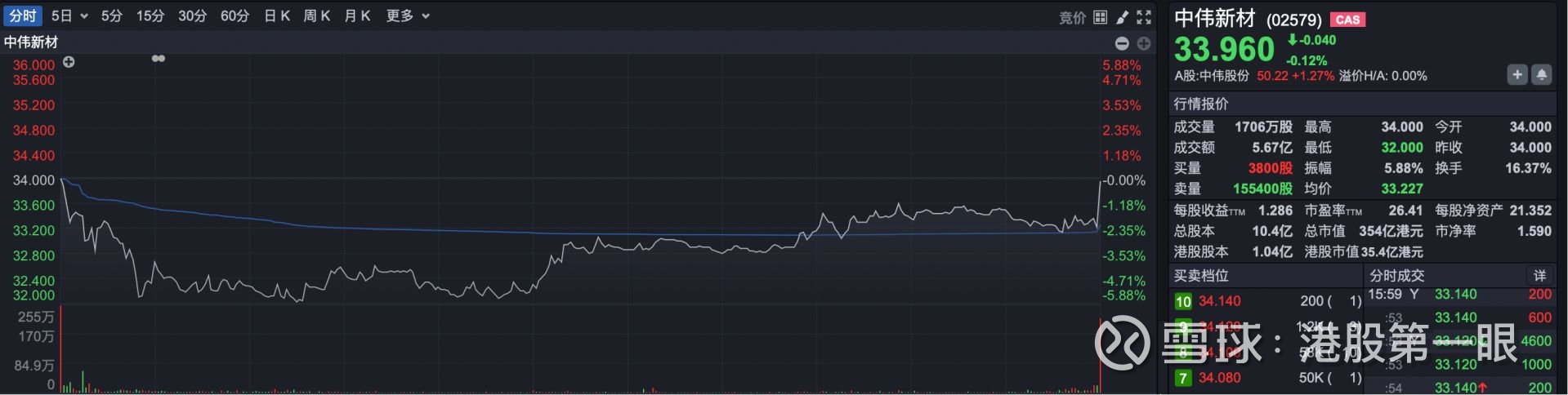Switch to the 周K weekly candlestick tab
Viewport: 1568px width, 395px height.
(x=317, y=16)
